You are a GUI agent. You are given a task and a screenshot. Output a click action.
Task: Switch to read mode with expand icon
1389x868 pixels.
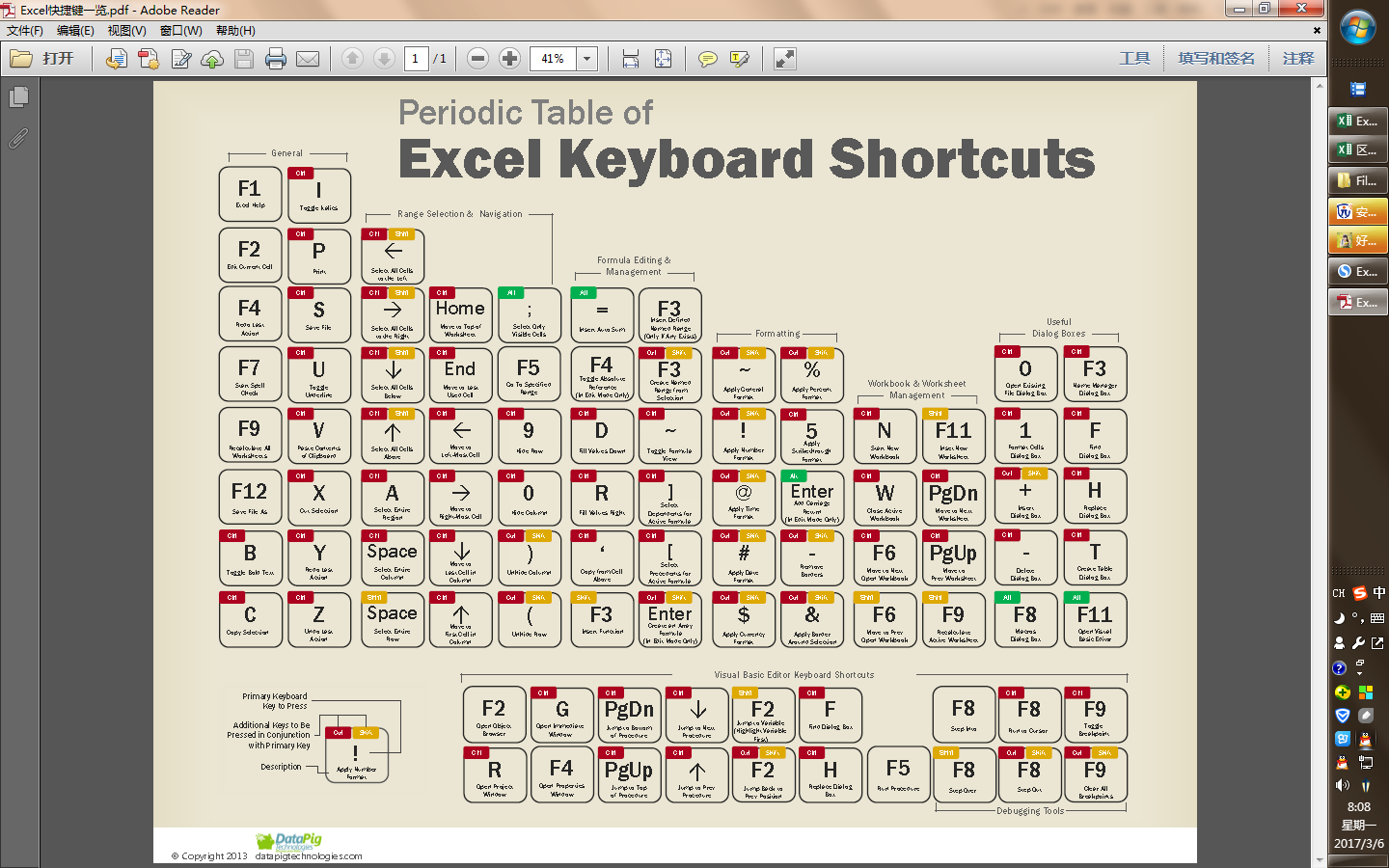pyautogui.click(x=785, y=59)
